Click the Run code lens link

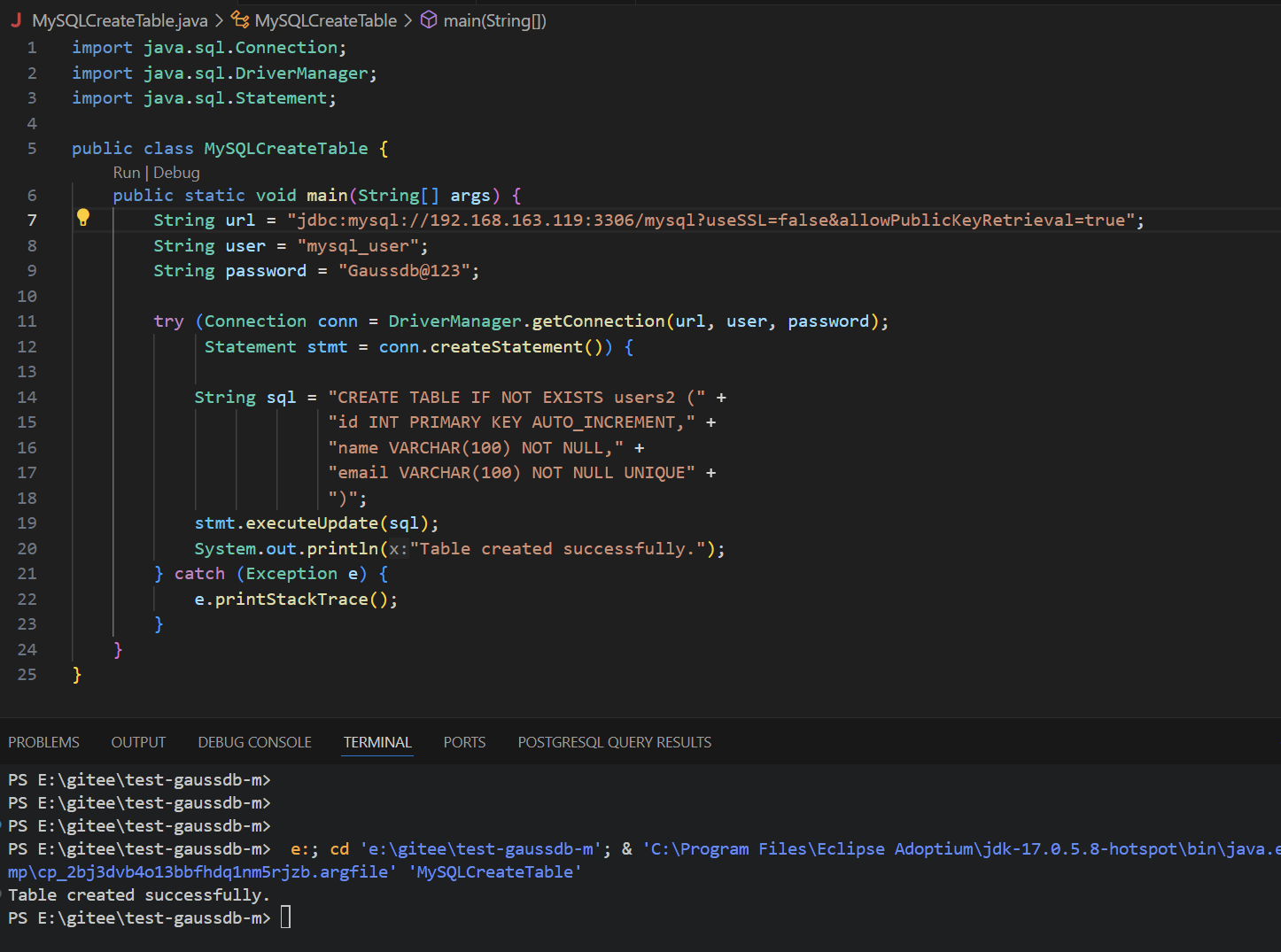tap(127, 173)
